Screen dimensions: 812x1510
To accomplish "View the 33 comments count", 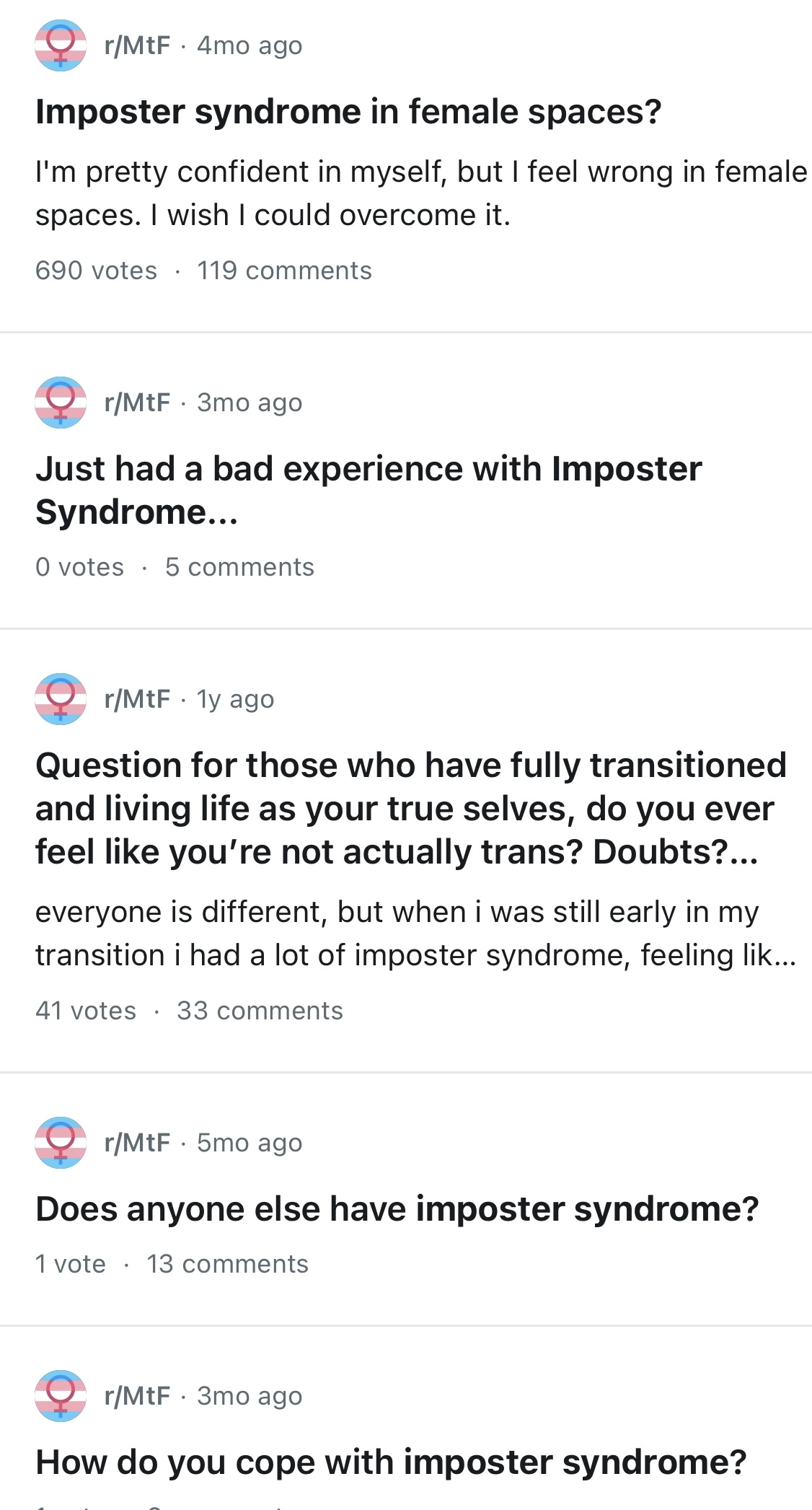I will pyautogui.click(x=260, y=1011).
